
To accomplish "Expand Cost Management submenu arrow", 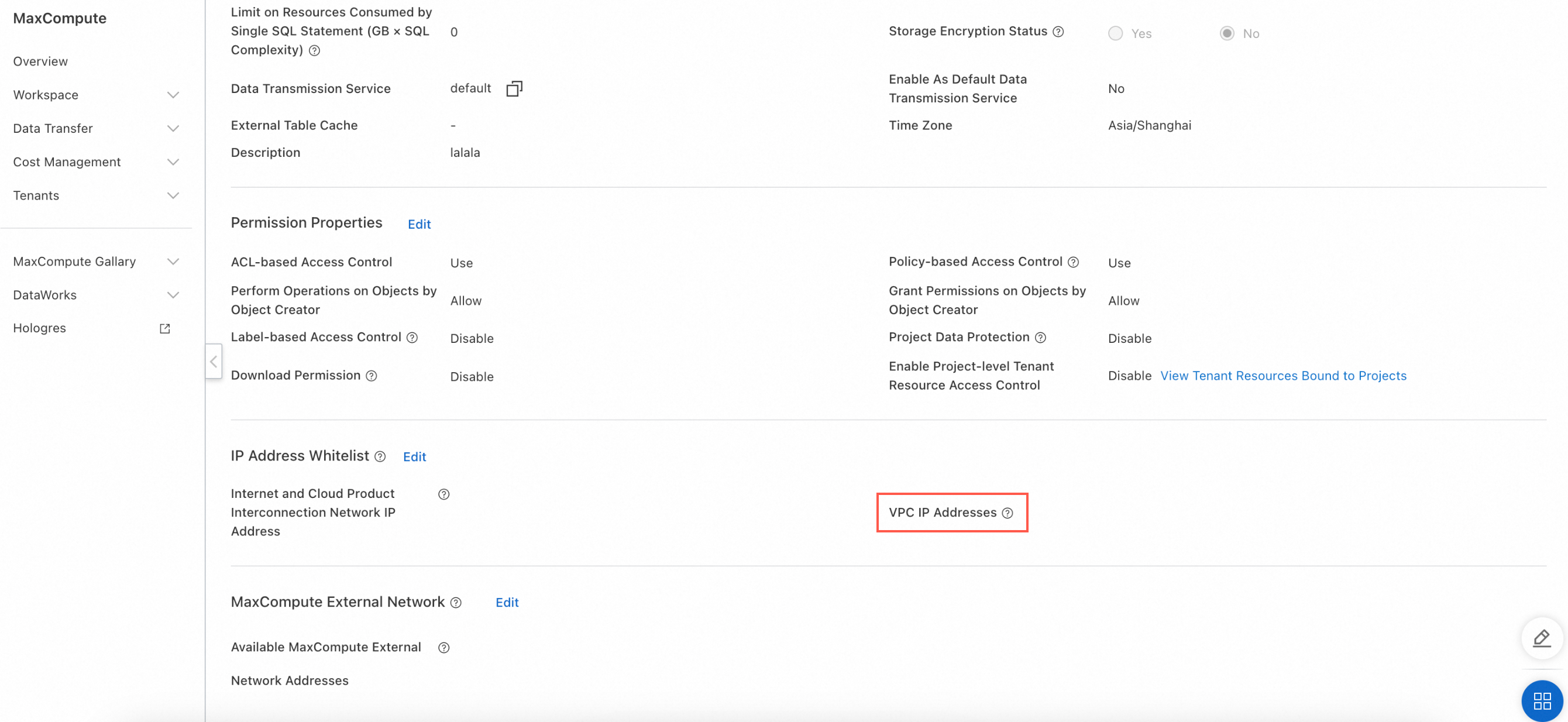I will (173, 162).
